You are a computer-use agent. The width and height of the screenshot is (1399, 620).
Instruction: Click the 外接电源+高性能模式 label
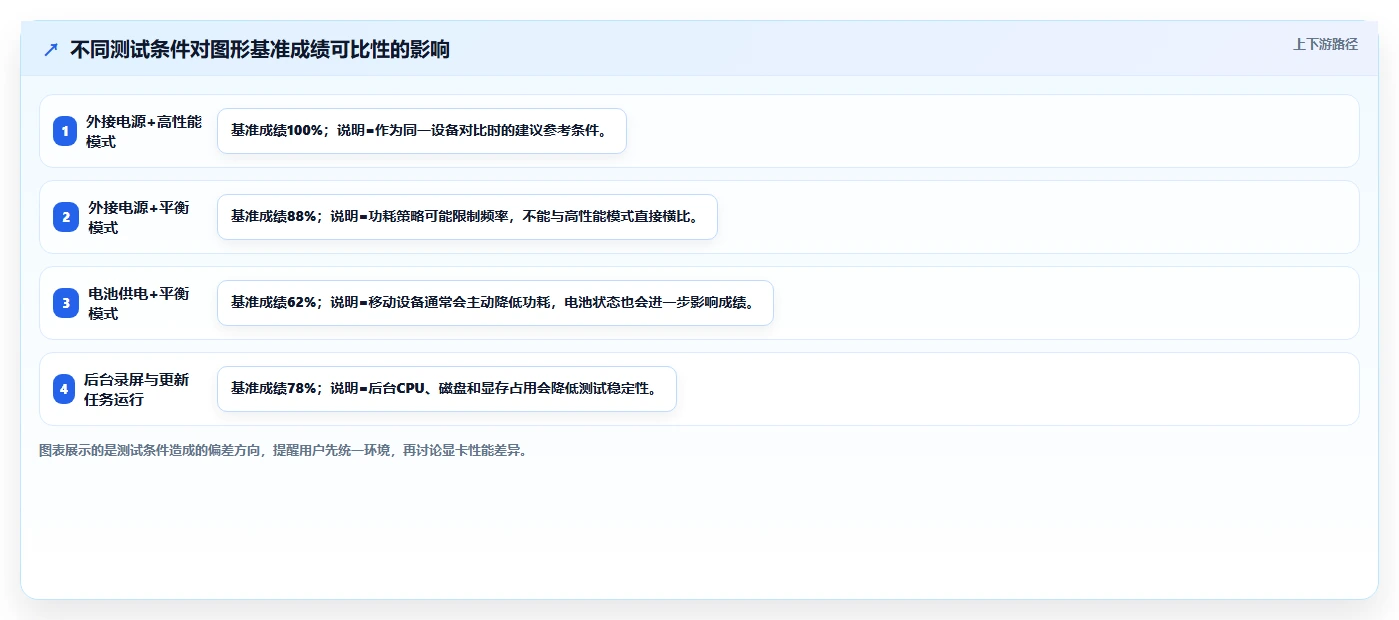(144, 131)
